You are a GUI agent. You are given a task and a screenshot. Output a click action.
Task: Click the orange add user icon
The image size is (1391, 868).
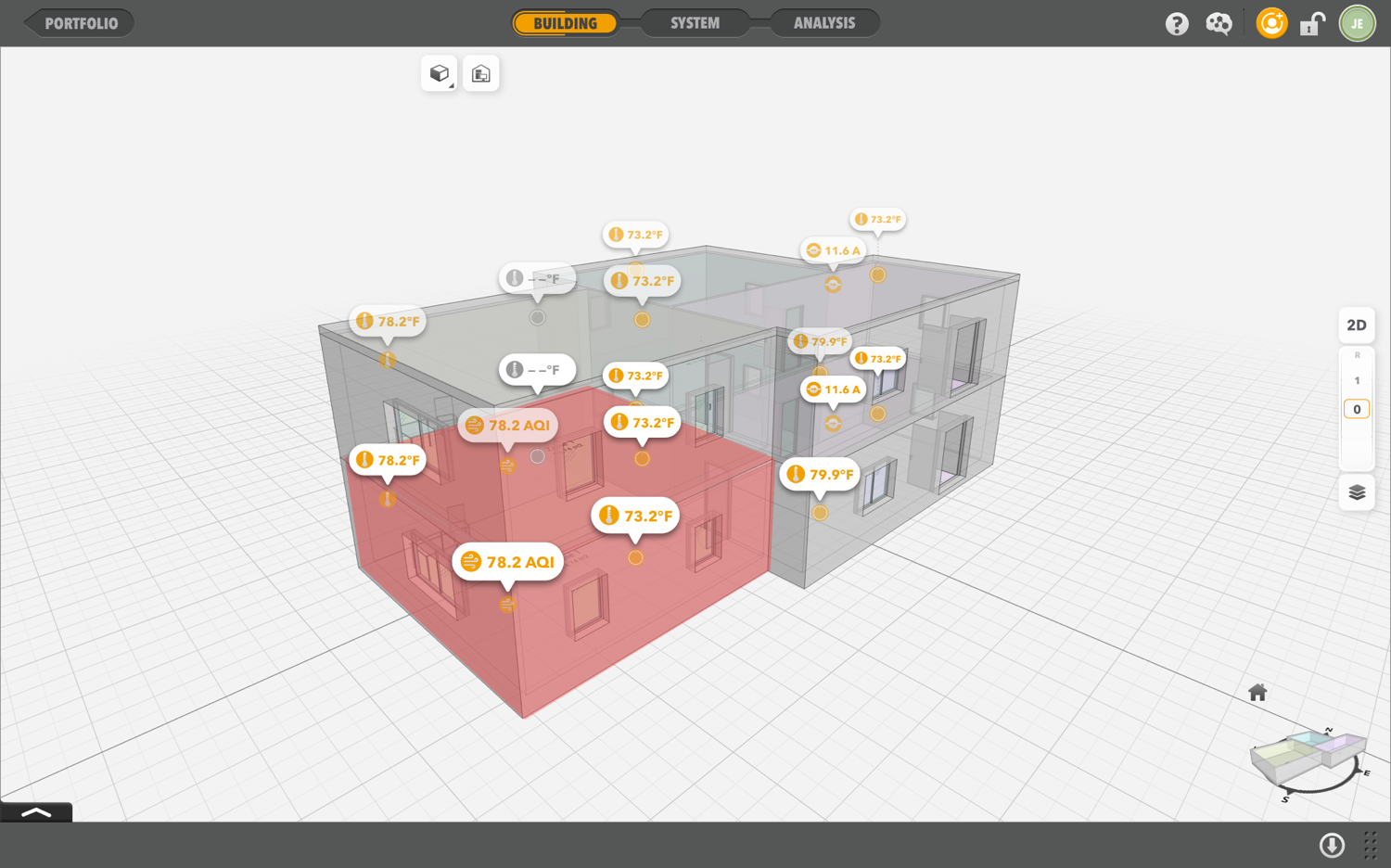click(1270, 23)
